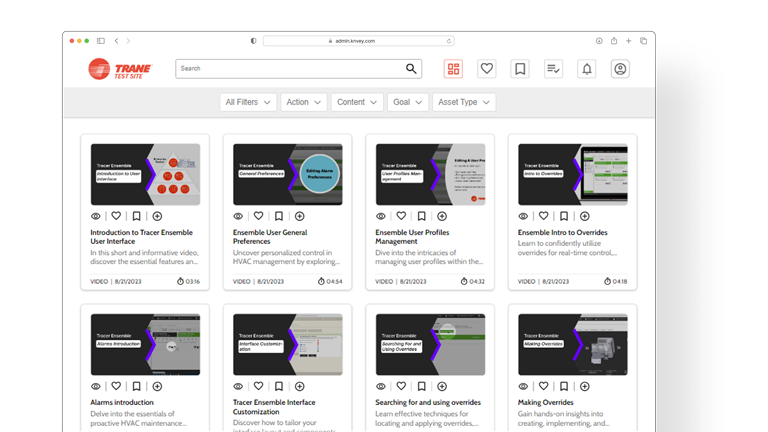
Task: Click the admin.knvey.com address bar
Action: 359,41
